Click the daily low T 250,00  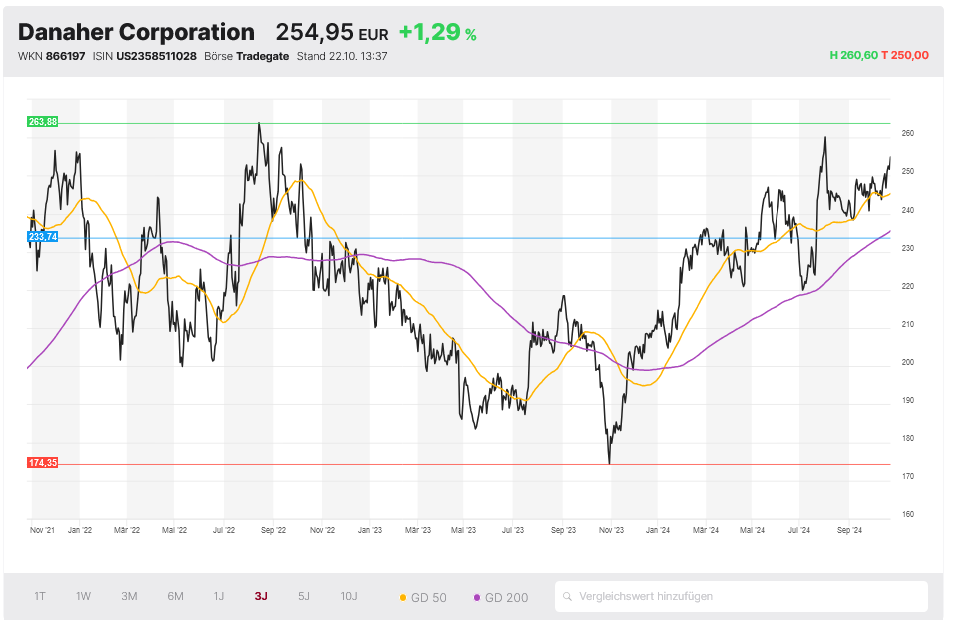(x=905, y=55)
